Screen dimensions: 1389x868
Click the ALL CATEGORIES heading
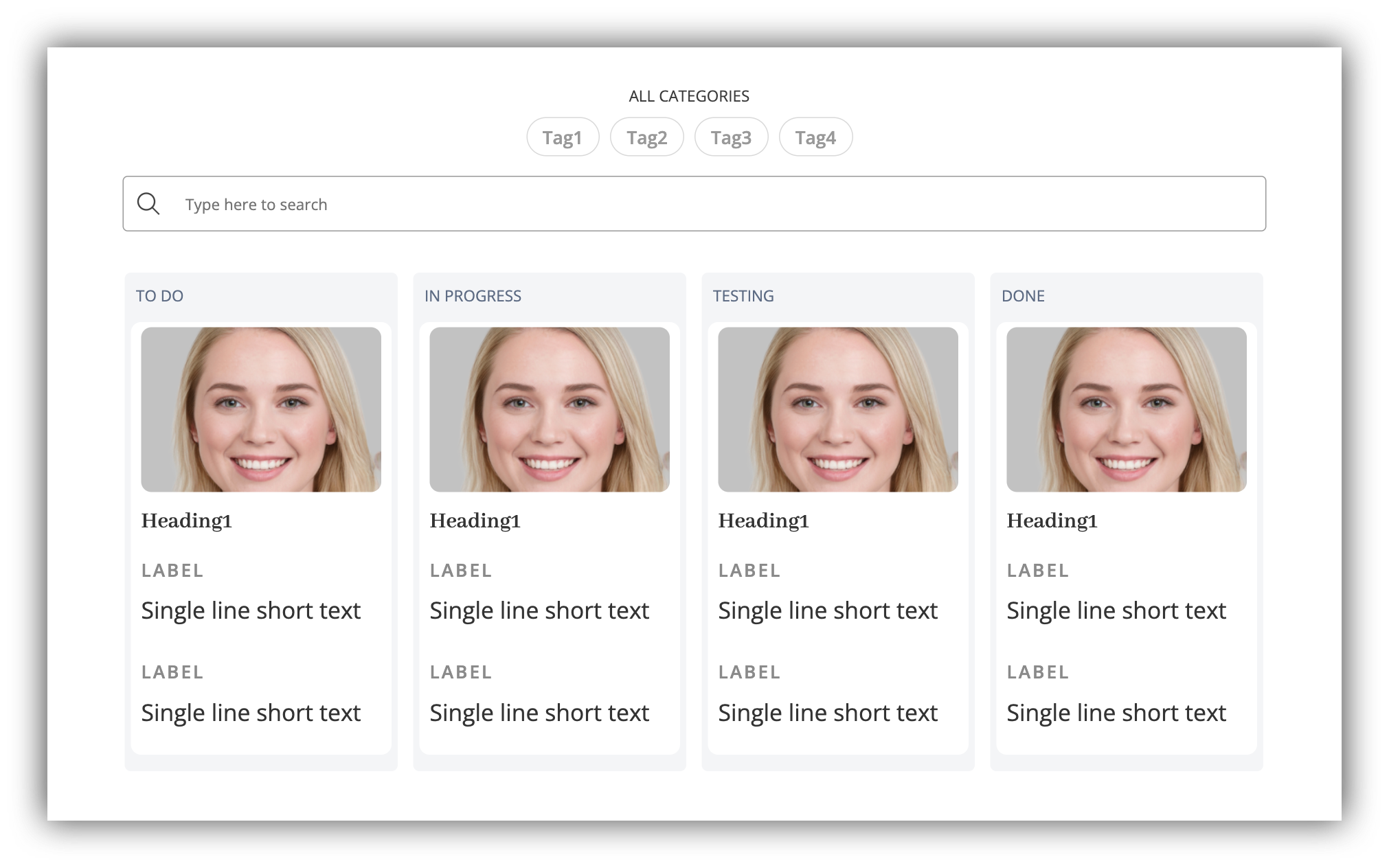pos(688,96)
